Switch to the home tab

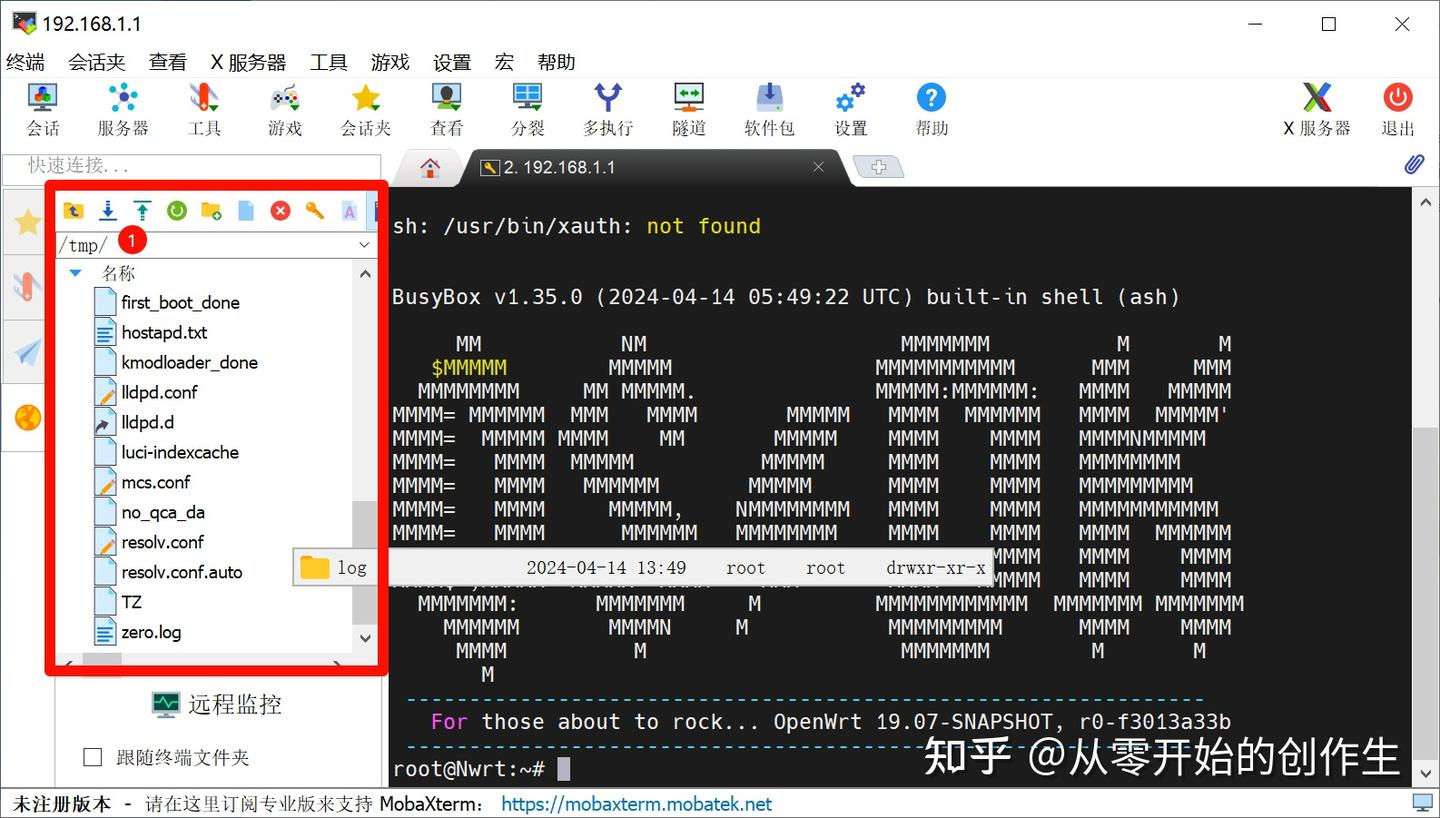click(x=428, y=167)
